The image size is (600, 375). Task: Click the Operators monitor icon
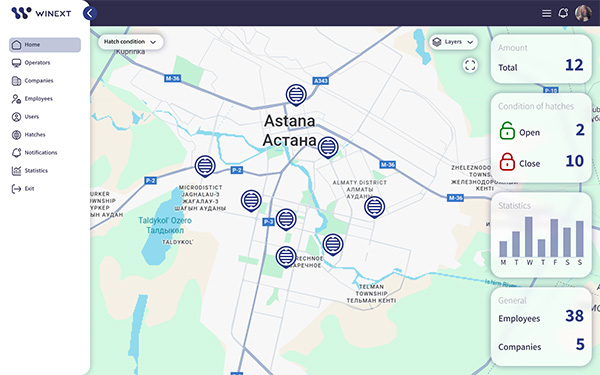pos(16,63)
